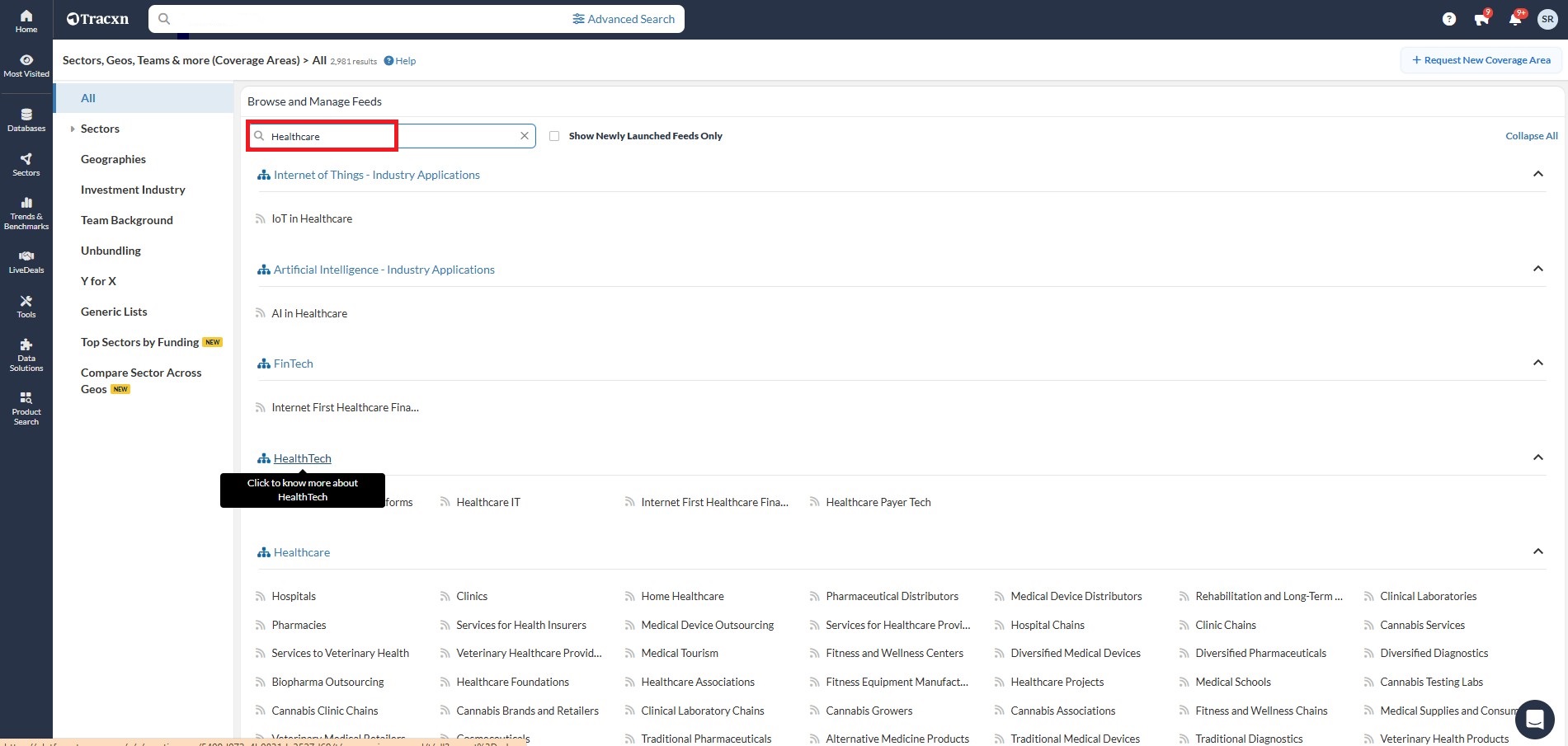Collapse the FinTech section chevron
This screenshot has height=746, width=1568.
(x=1537, y=363)
